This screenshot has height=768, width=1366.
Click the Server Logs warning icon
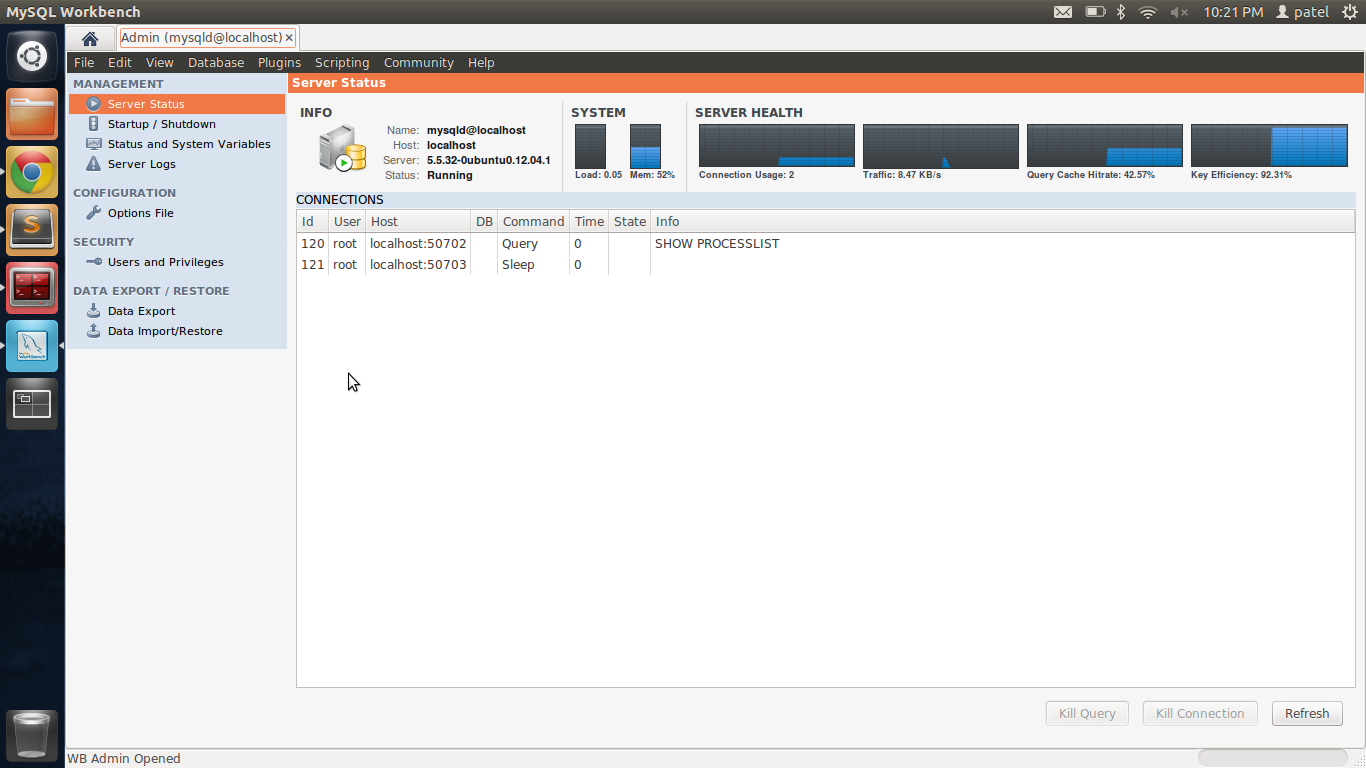[93, 164]
